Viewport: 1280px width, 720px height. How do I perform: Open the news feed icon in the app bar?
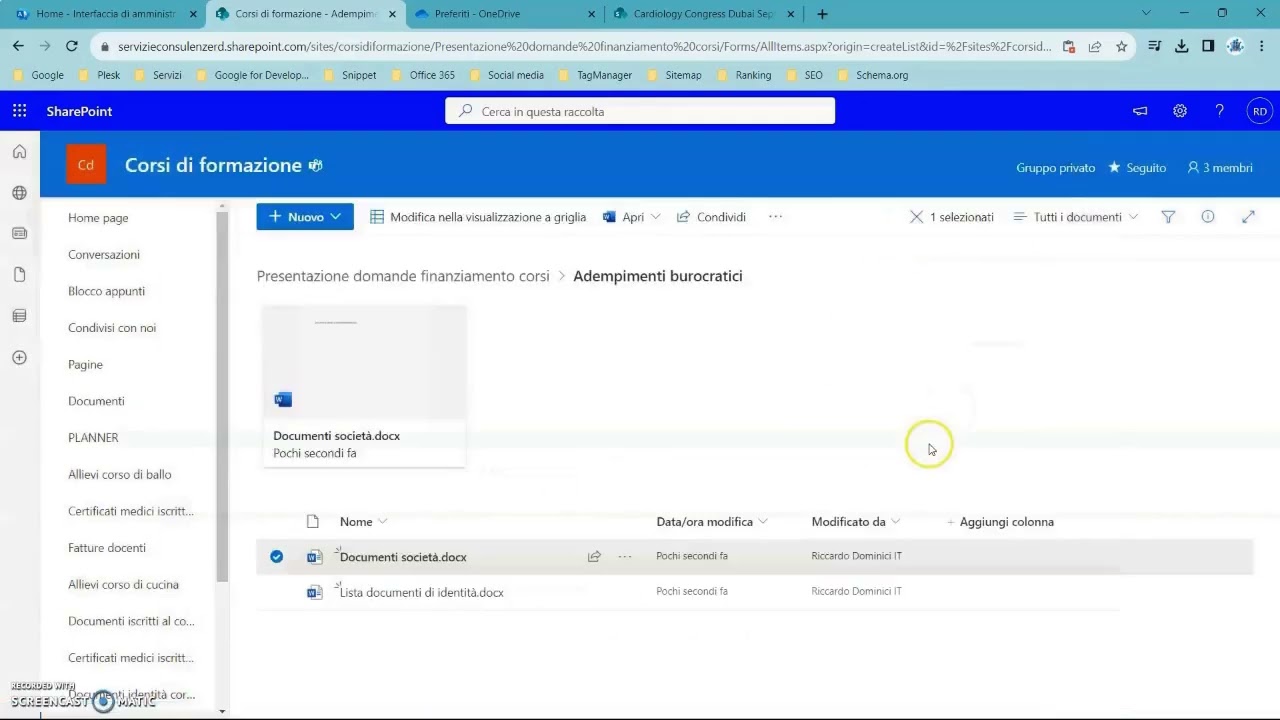coord(19,234)
